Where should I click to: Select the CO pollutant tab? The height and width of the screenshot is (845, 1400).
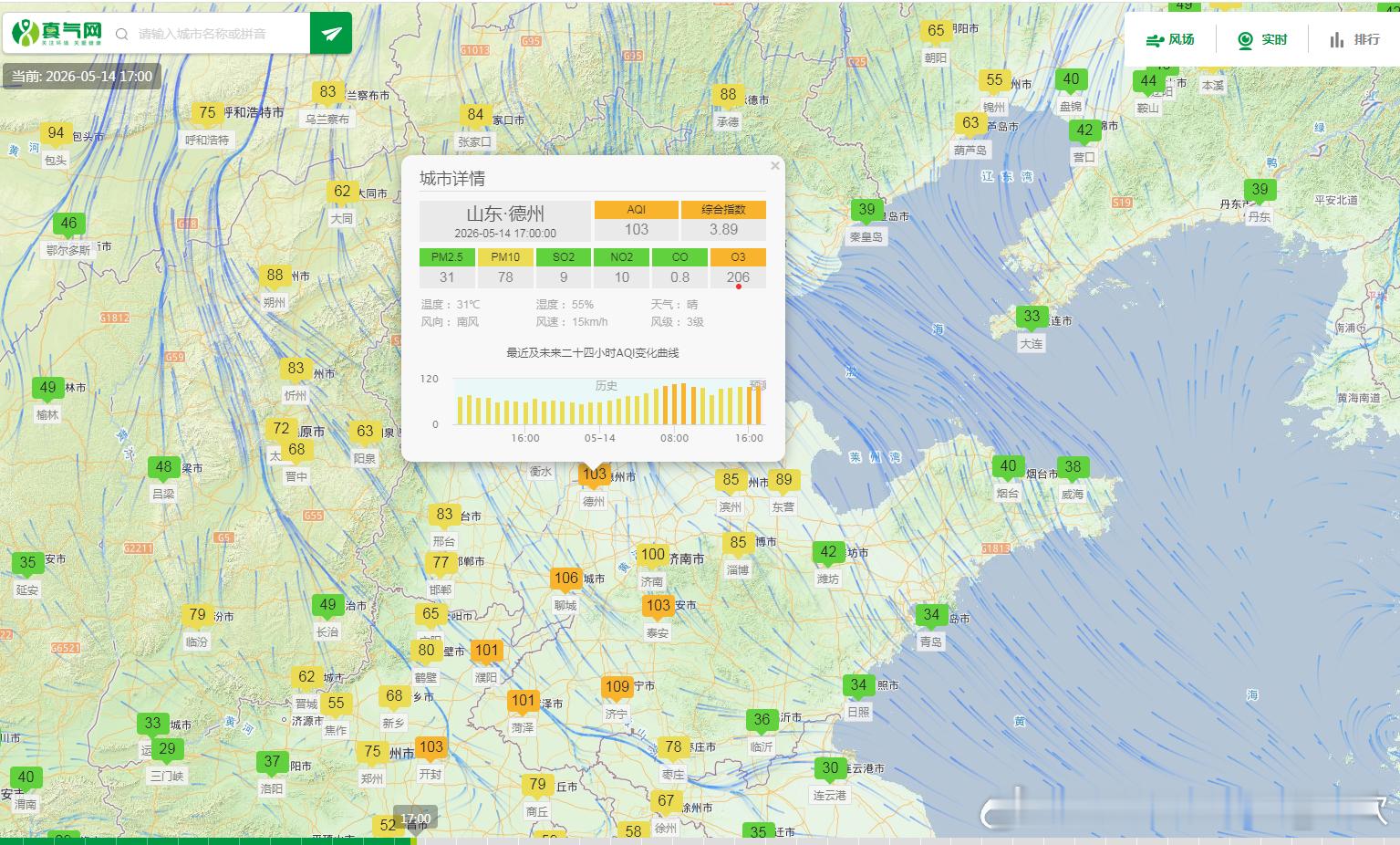680,257
